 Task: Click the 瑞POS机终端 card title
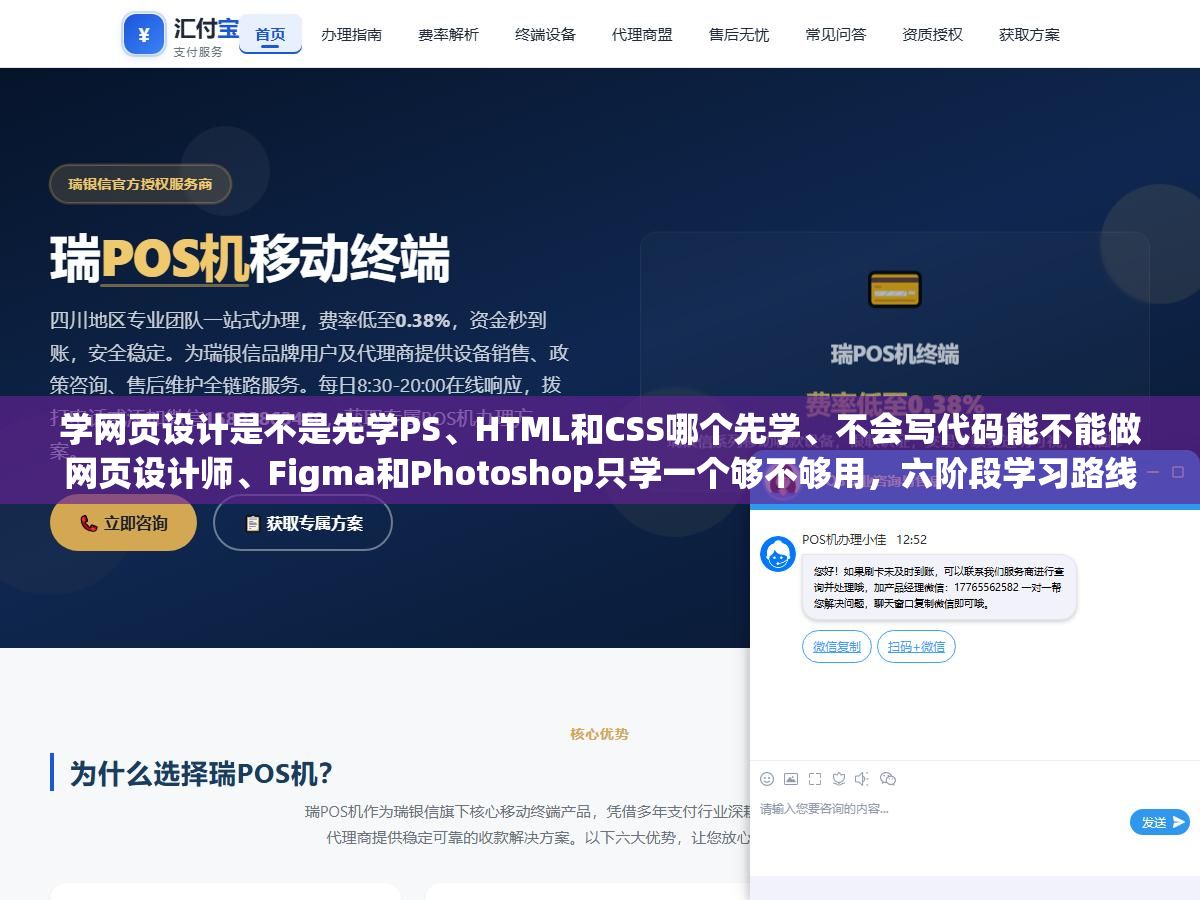click(894, 354)
